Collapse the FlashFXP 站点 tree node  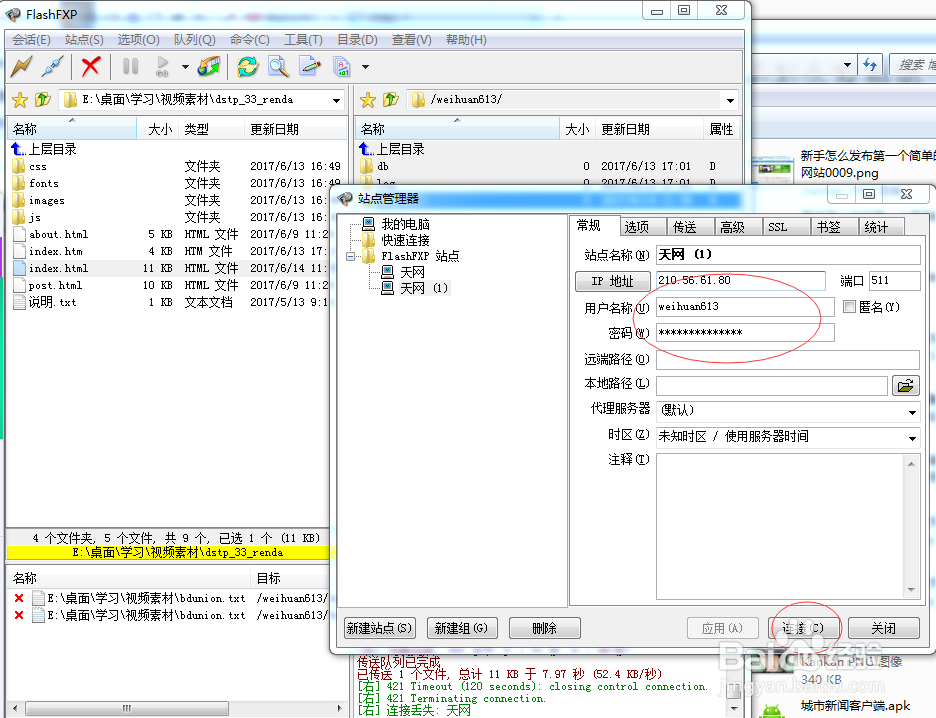351,257
